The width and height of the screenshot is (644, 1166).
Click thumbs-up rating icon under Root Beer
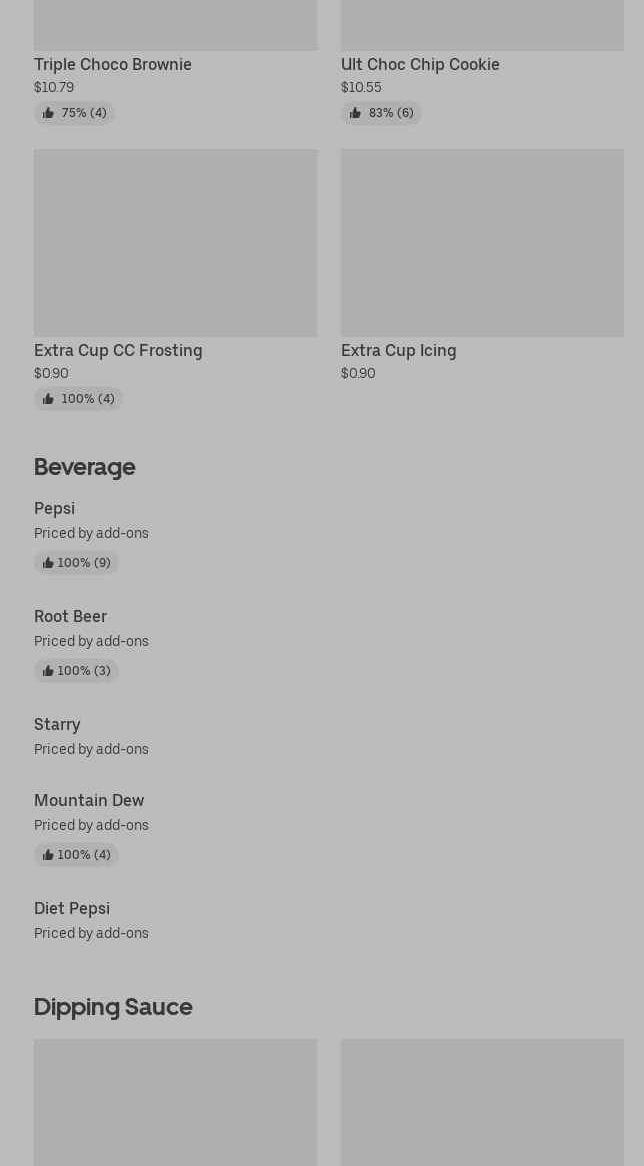pos(48,671)
